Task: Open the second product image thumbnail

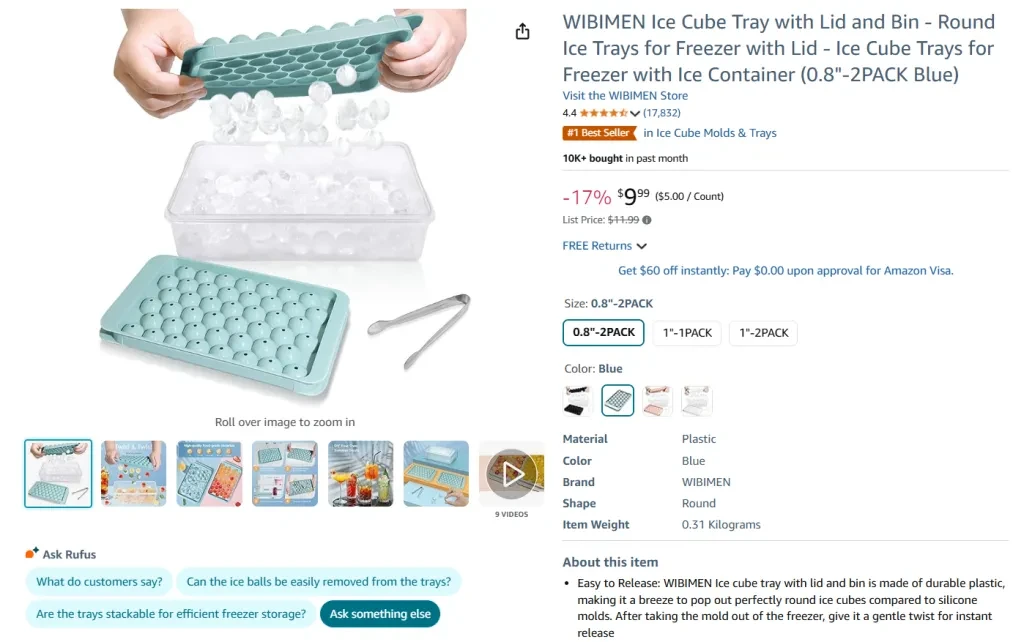Action: (x=134, y=473)
